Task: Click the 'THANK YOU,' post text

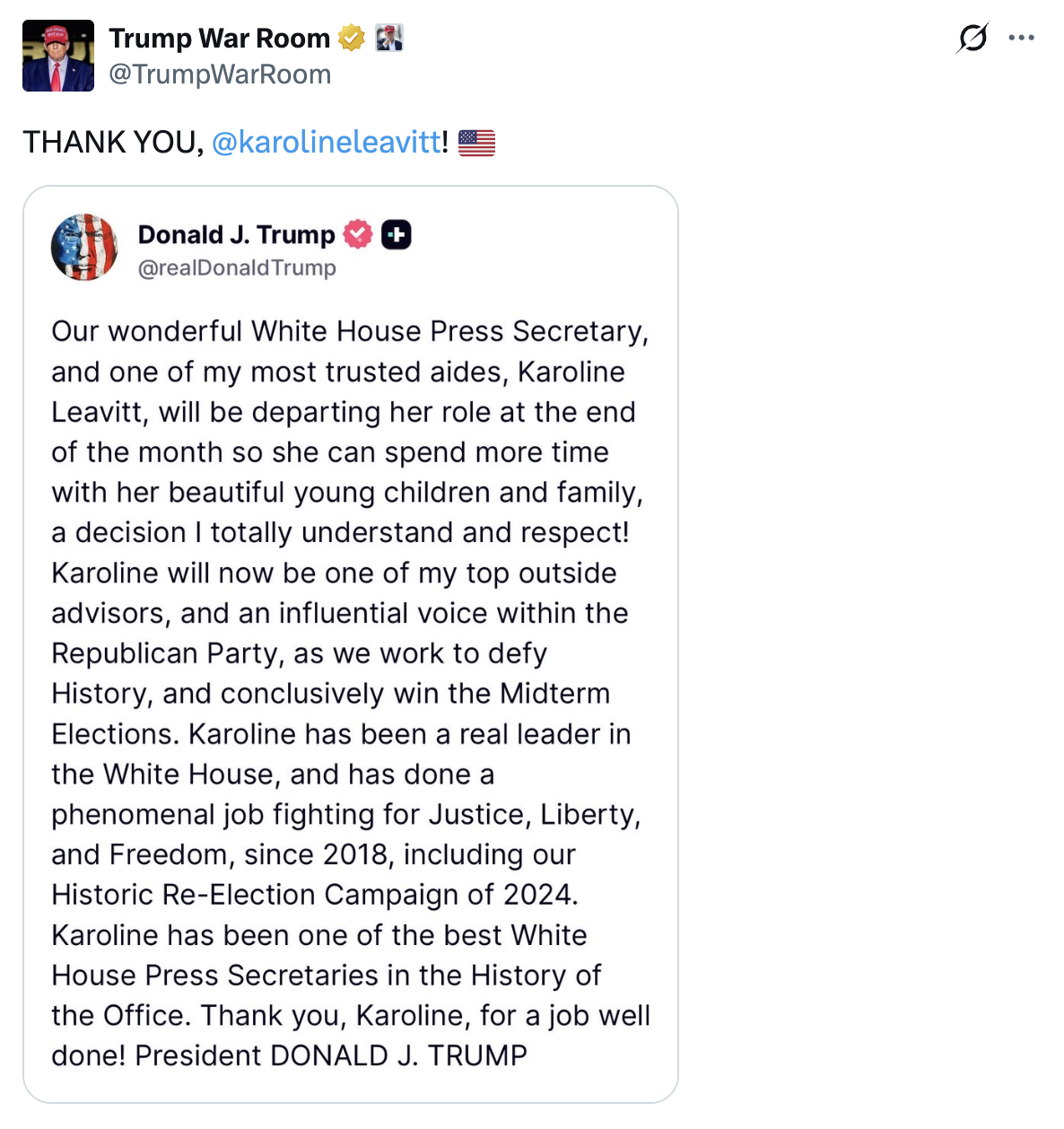Action: coord(114,142)
